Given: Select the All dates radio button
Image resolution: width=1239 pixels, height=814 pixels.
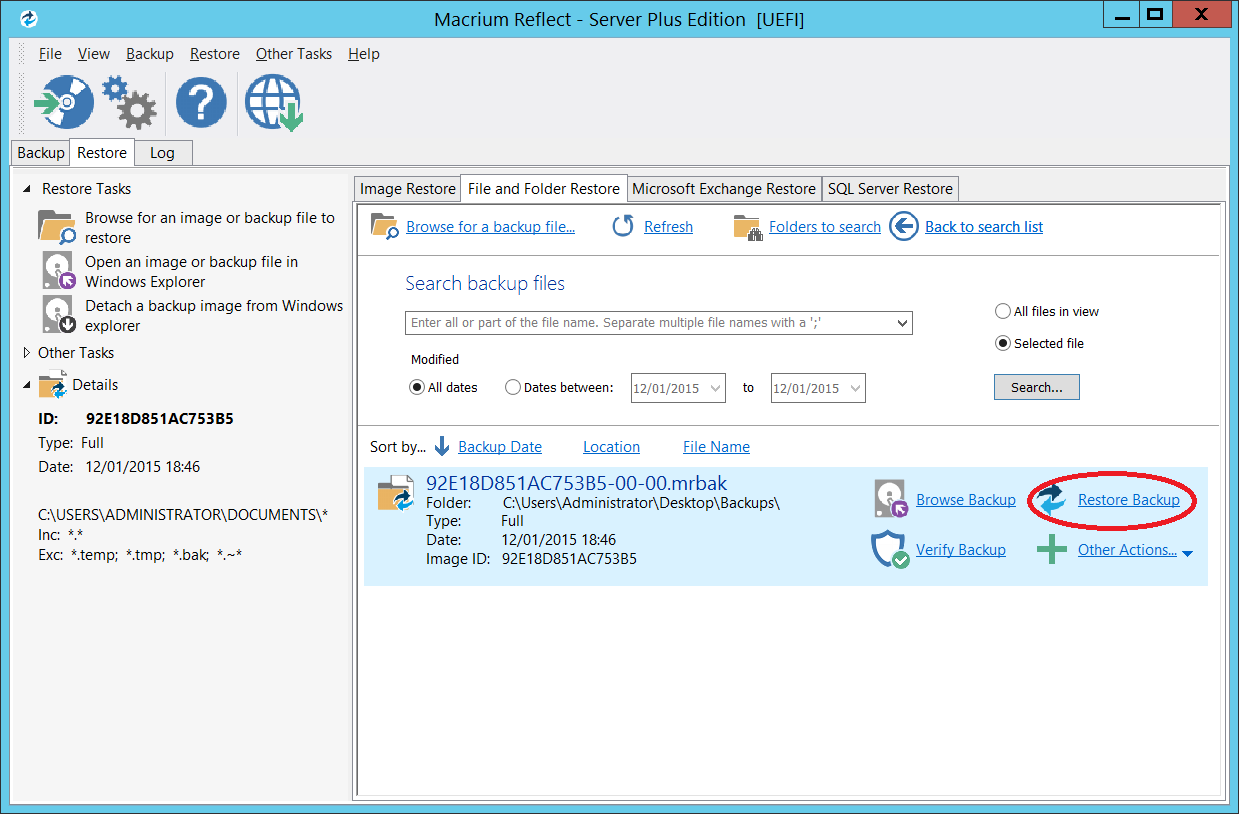Looking at the screenshot, I should pos(418,388).
